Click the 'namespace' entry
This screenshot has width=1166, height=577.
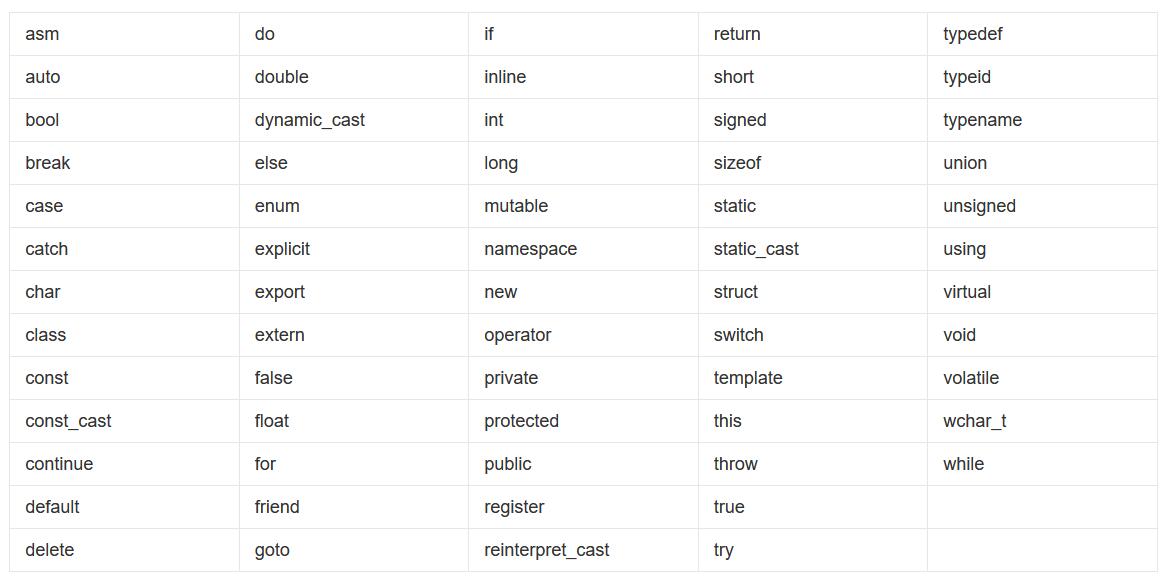530,249
